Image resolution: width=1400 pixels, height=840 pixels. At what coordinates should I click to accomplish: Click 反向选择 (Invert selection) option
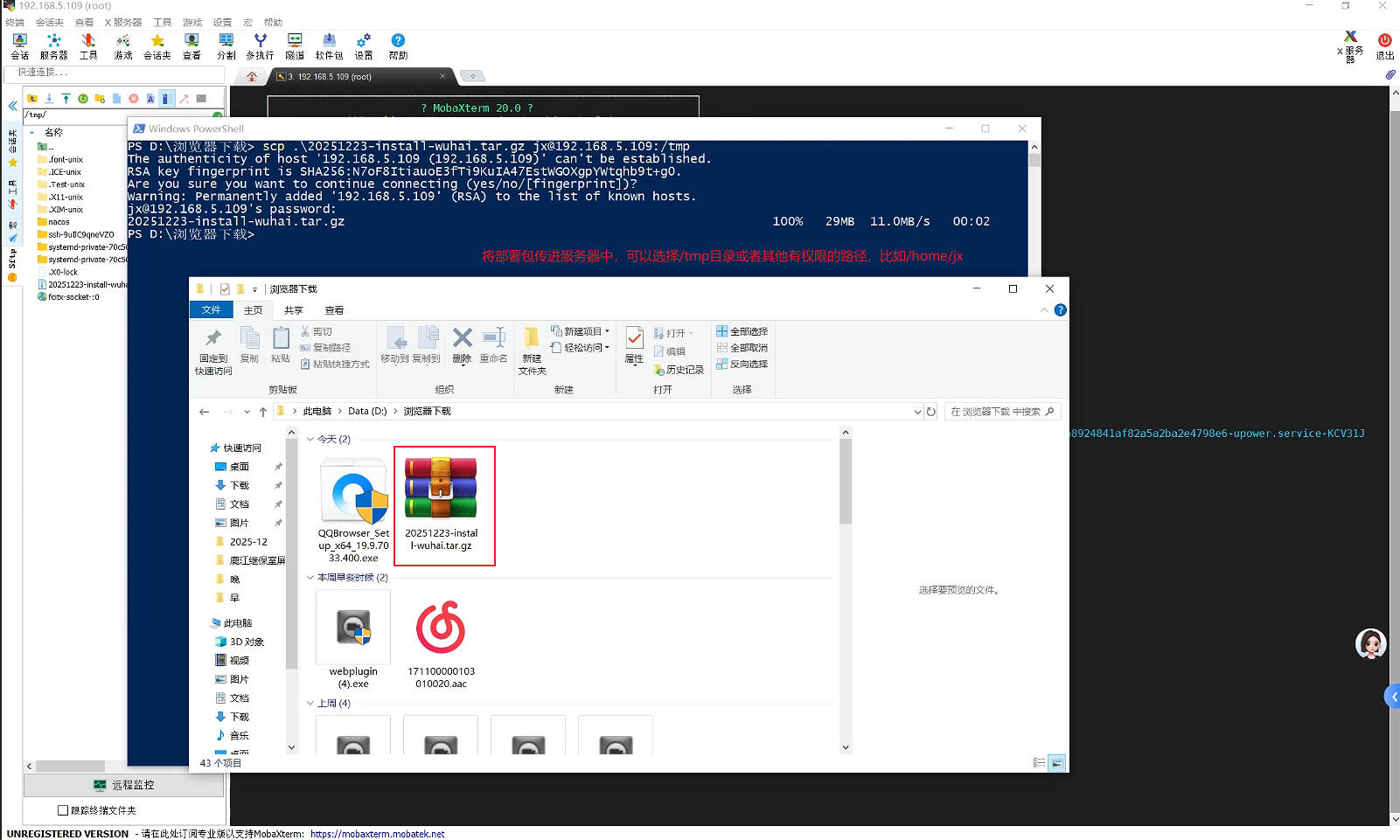742,364
